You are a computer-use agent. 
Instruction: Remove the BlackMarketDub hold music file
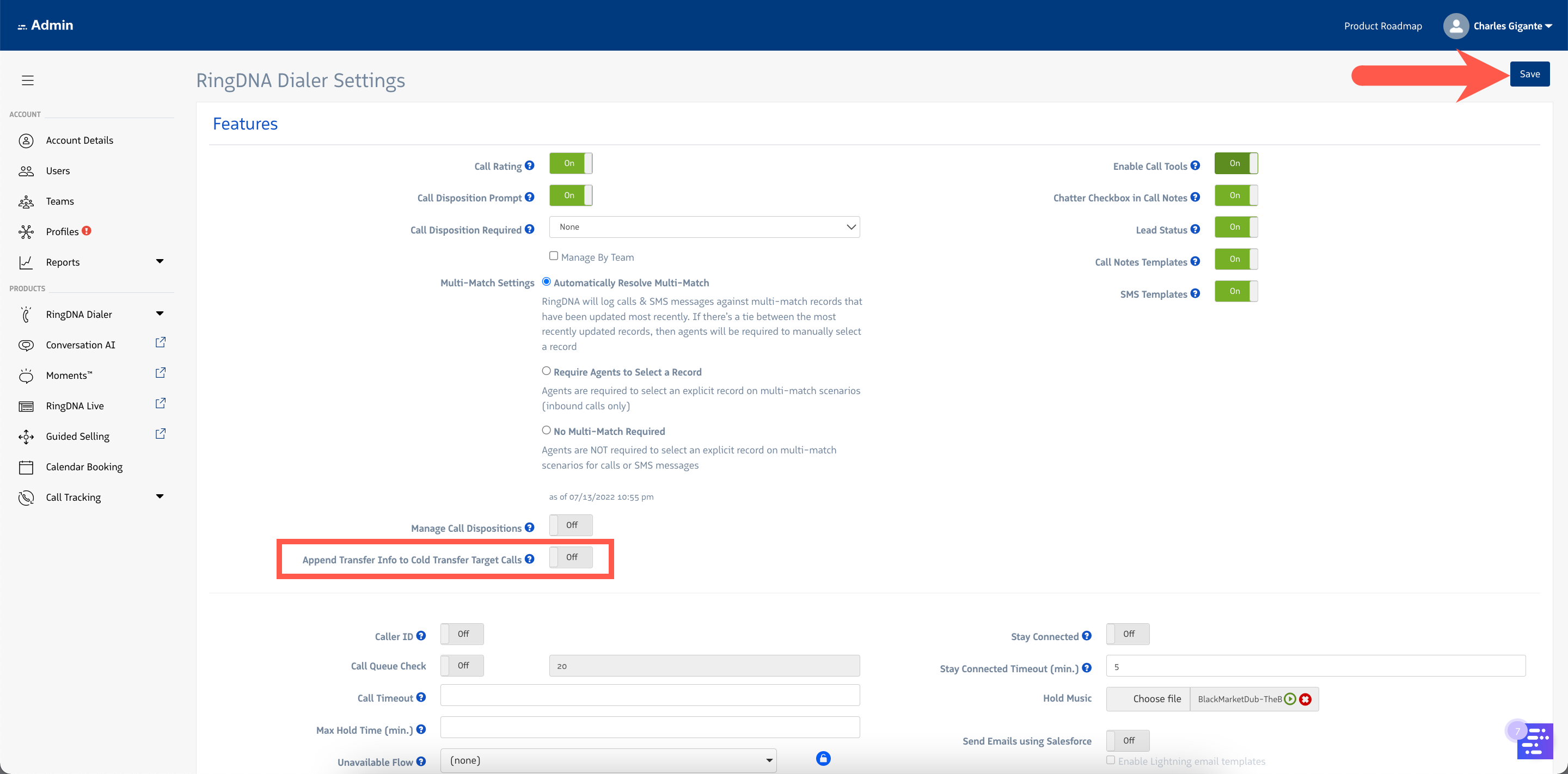pyautogui.click(x=1305, y=700)
